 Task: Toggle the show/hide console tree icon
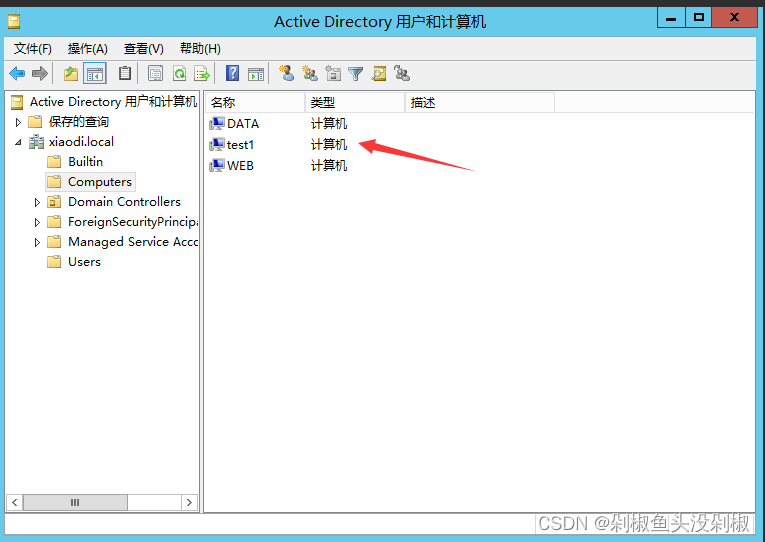(x=95, y=74)
